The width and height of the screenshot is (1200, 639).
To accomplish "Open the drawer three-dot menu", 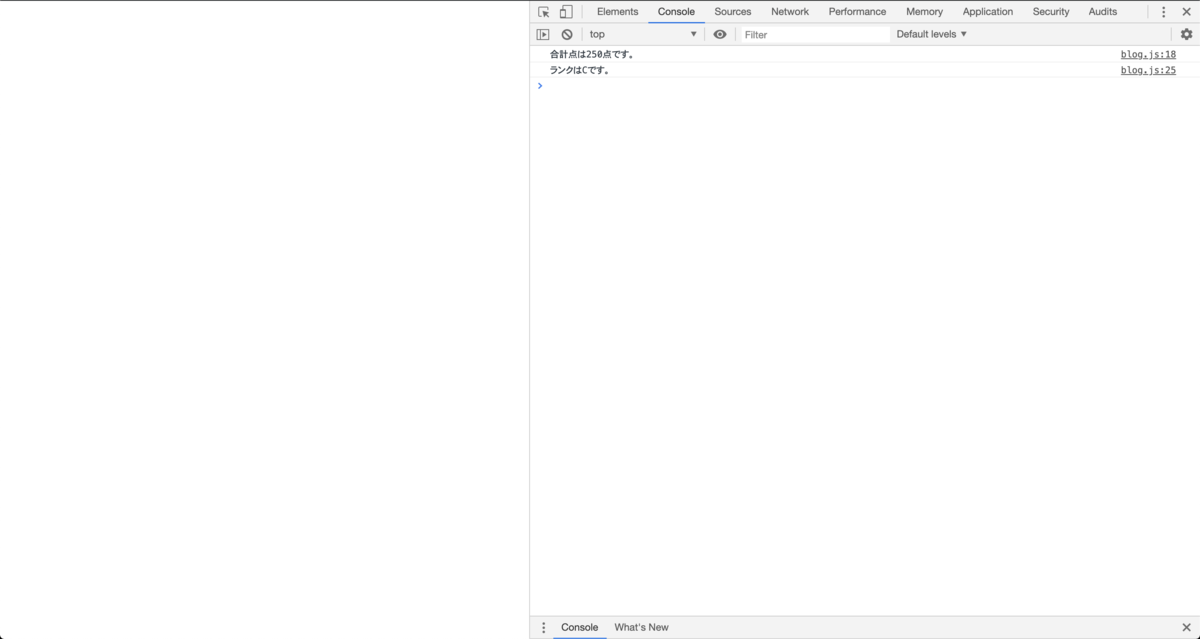I will click(544, 628).
